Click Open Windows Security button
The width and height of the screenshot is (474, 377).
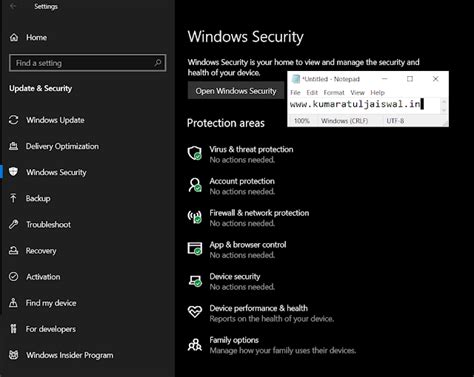tap(236, 91)
